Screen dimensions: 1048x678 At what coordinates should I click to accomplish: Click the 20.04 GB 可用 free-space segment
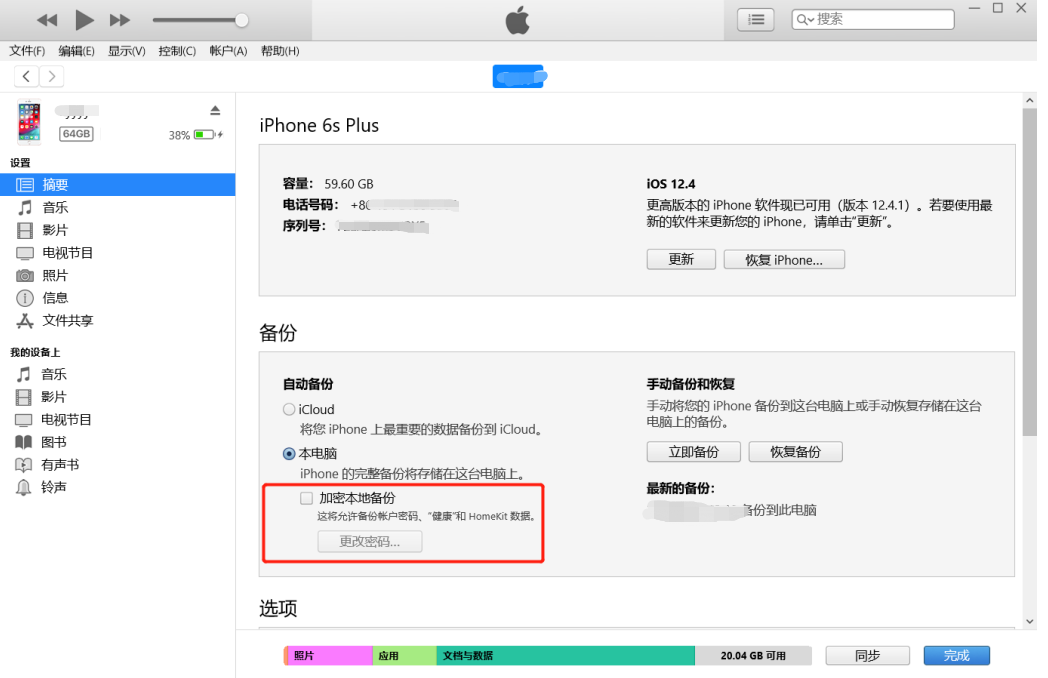click(753, 656)
